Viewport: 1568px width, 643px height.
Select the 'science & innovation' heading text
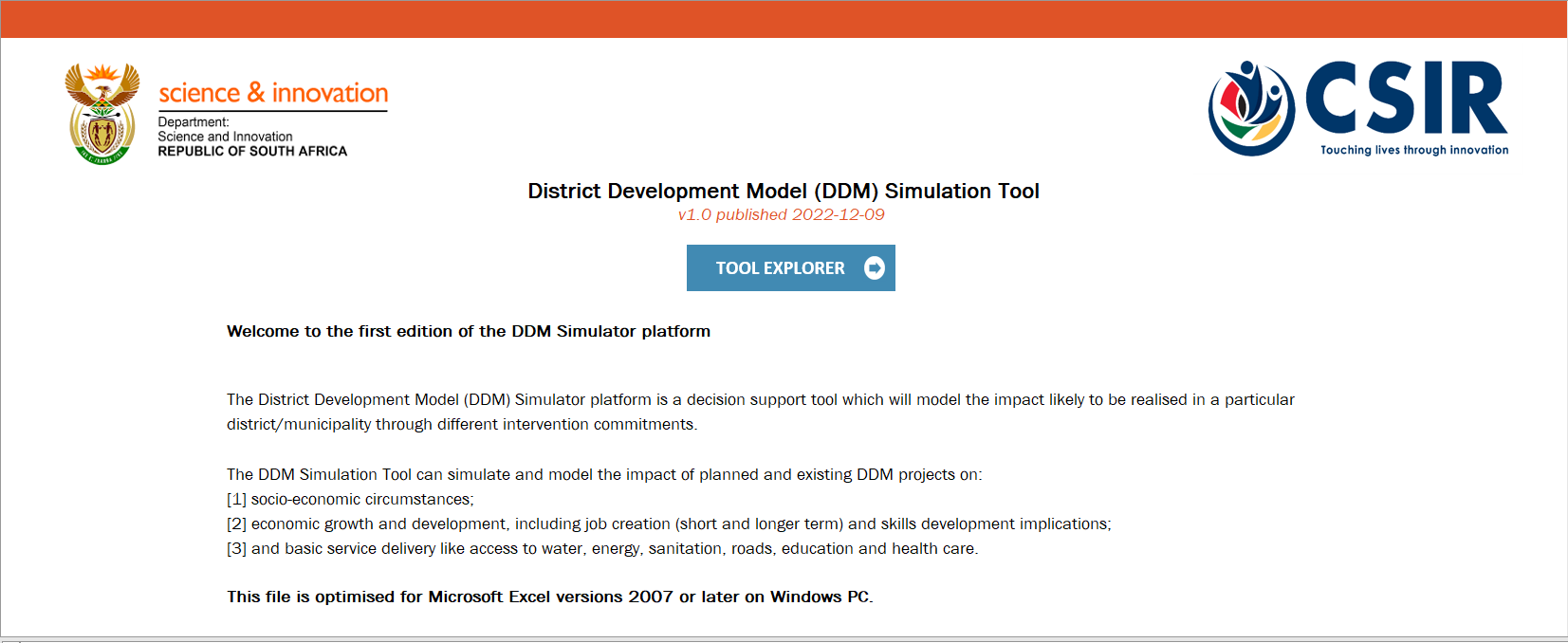tap(273, 93)
